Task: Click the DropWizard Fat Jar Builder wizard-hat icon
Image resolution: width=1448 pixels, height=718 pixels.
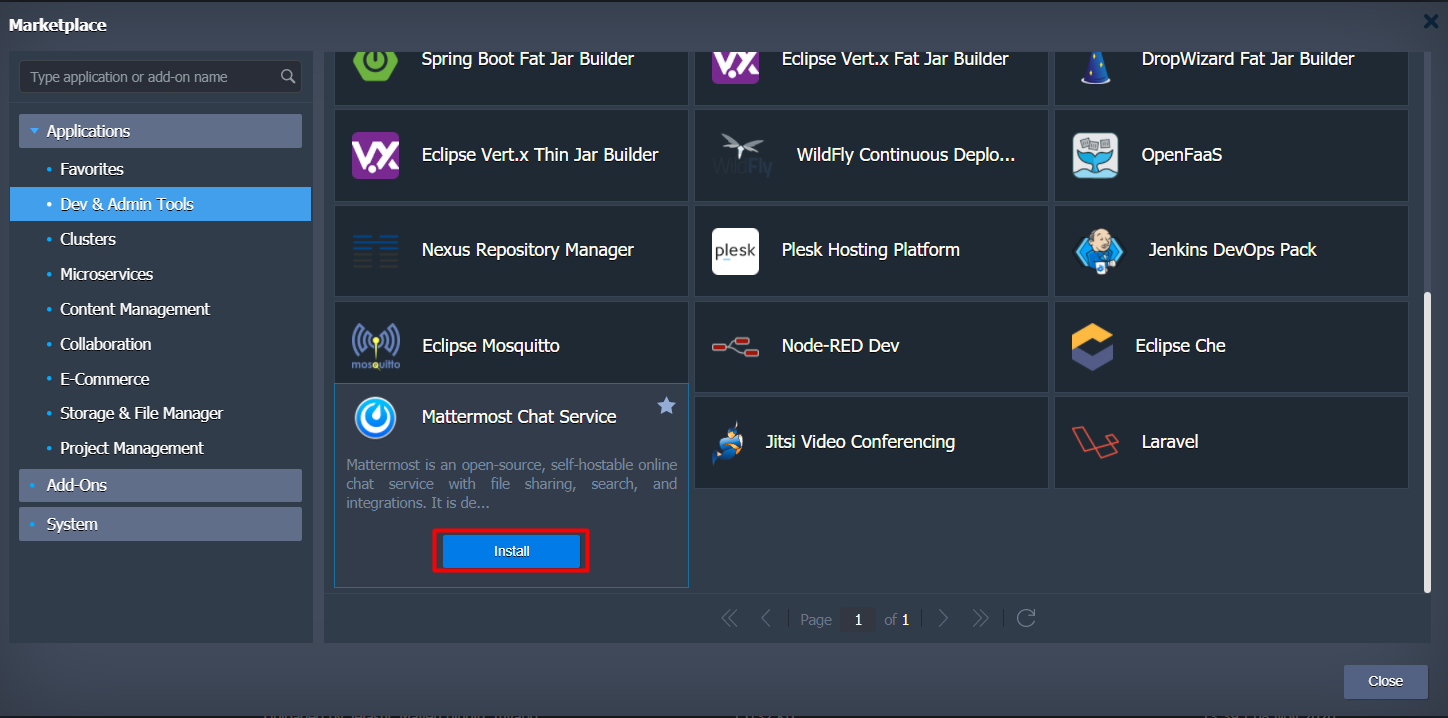Action: click(x=1095, y=66)
